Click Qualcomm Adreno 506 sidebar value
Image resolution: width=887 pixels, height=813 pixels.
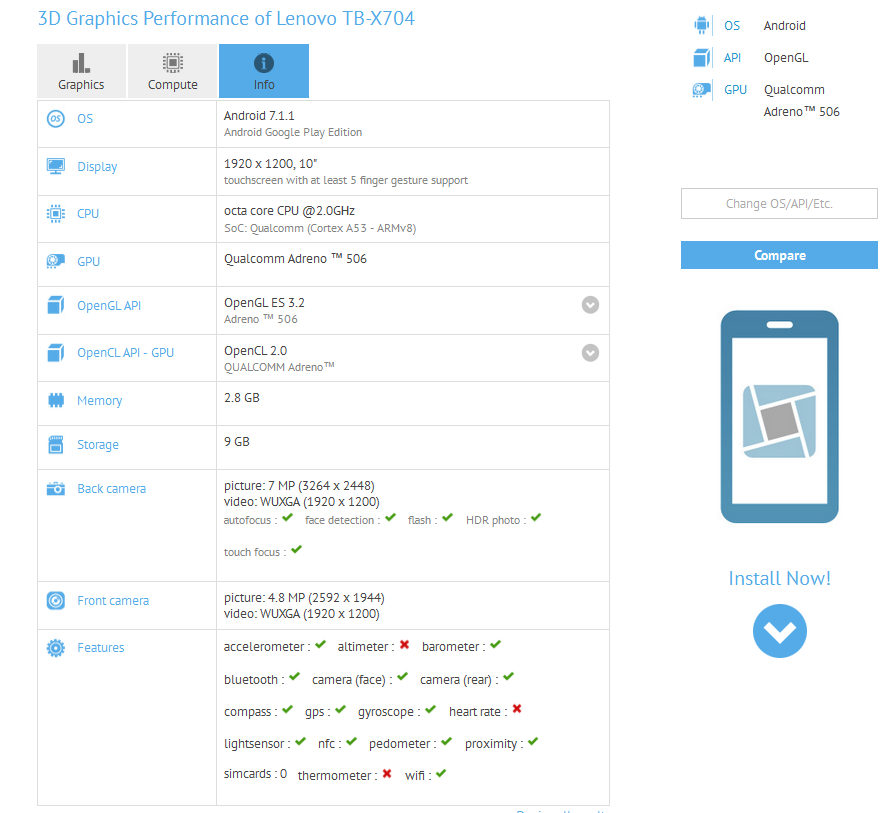(801, 101)
